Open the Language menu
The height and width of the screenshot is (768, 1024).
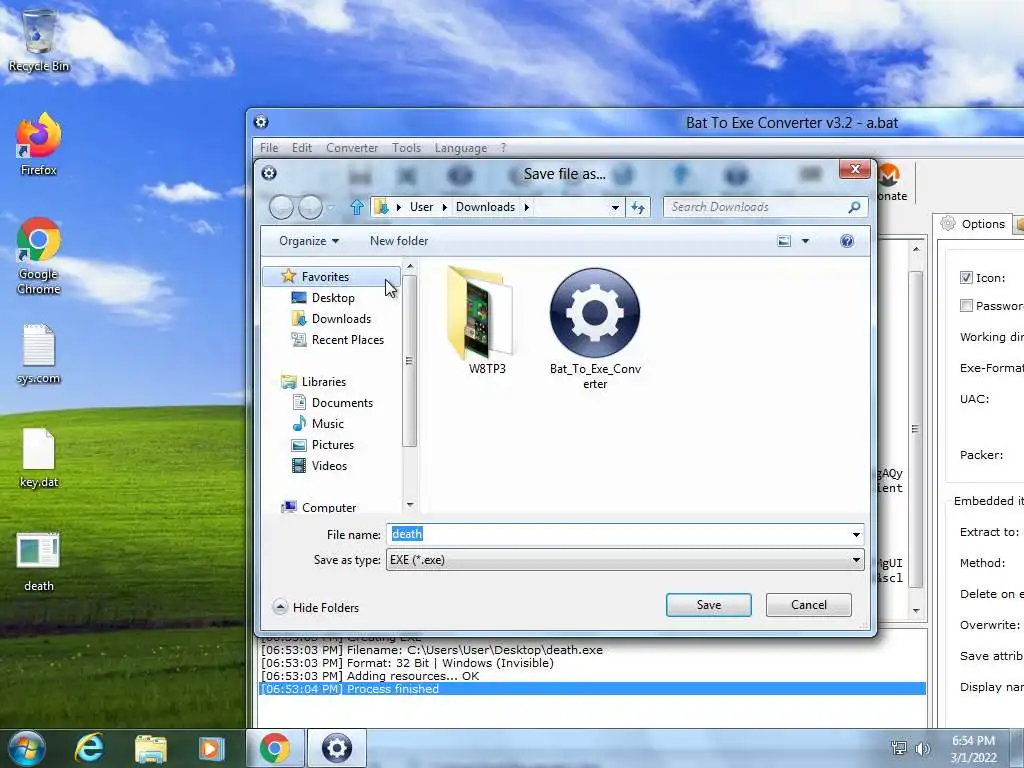pos(460,148)
